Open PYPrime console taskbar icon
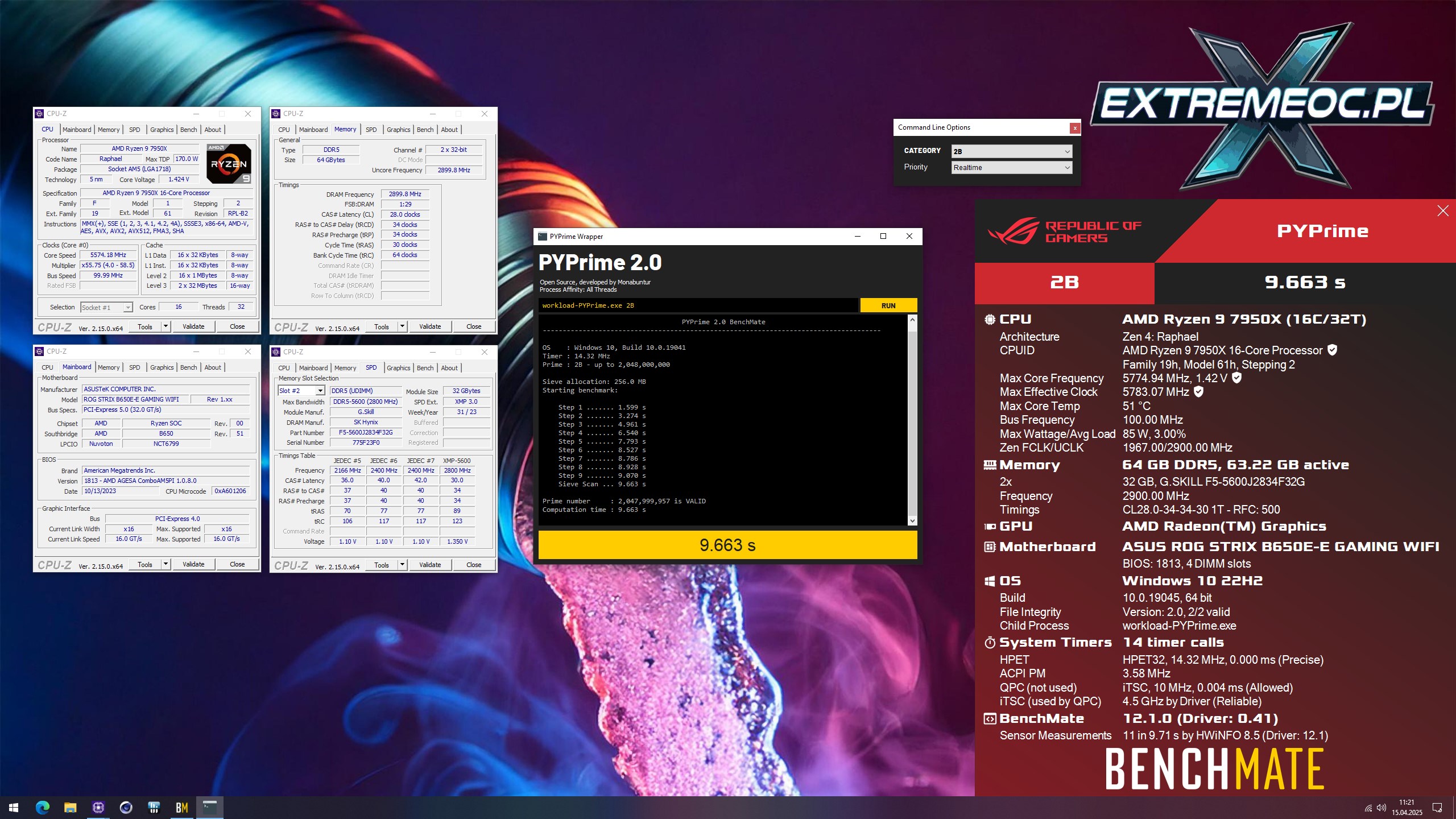Viewport: 1456px width, 819px height. [x=210, y=807]
